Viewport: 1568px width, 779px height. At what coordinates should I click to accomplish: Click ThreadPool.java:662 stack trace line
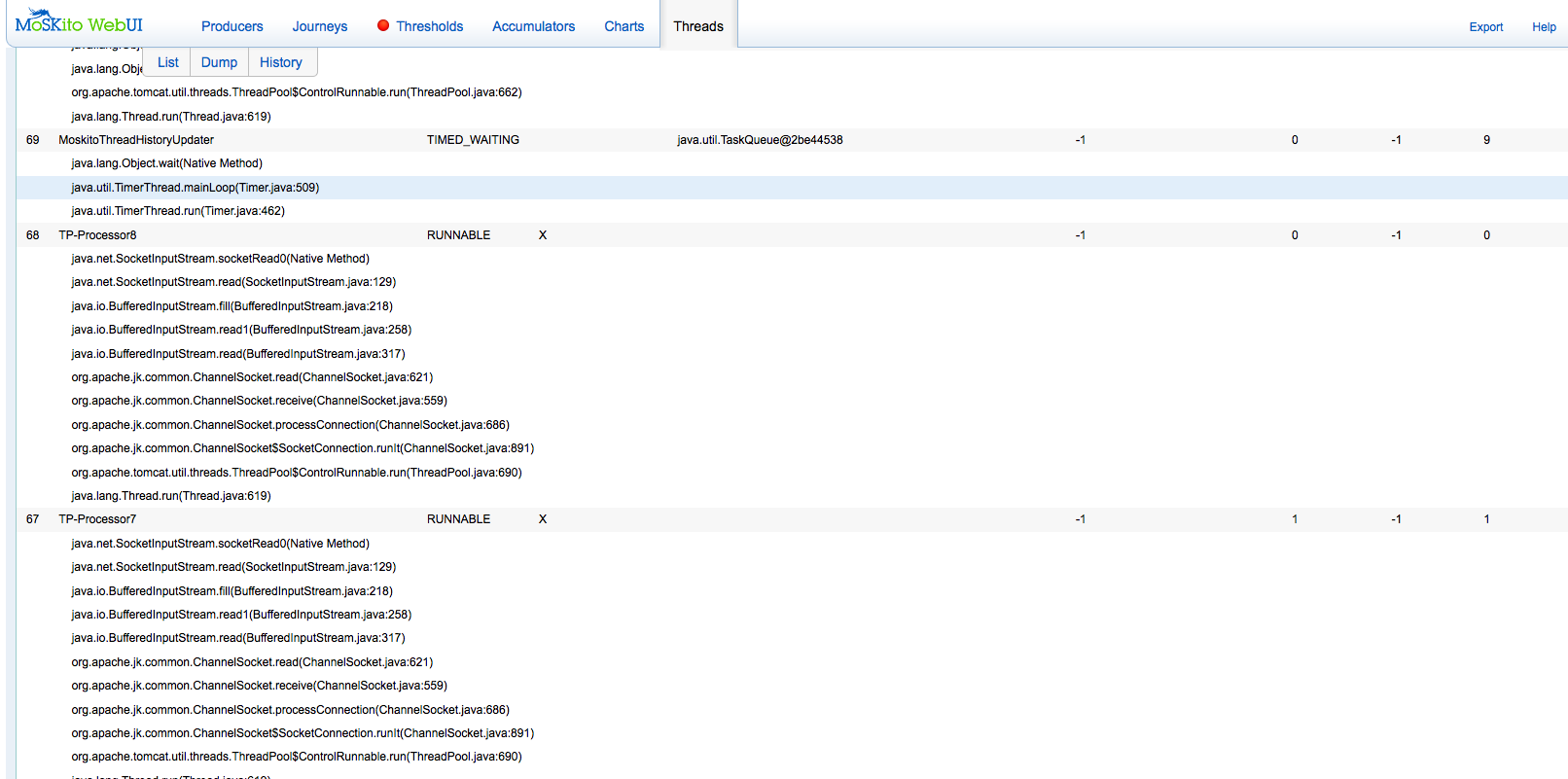[x=297, y=92]
